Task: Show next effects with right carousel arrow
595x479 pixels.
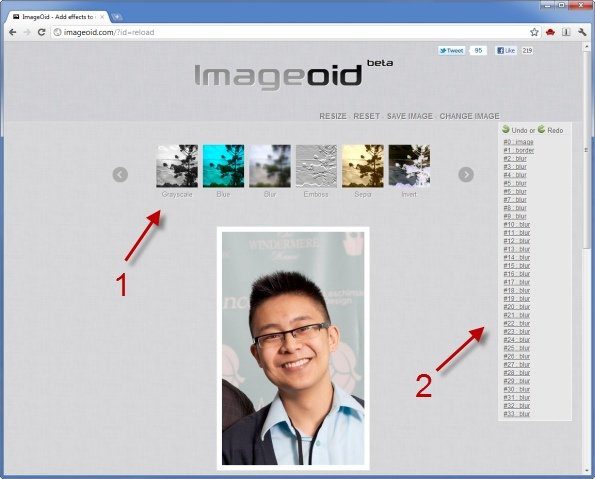Action: click(x=466, y=175)
